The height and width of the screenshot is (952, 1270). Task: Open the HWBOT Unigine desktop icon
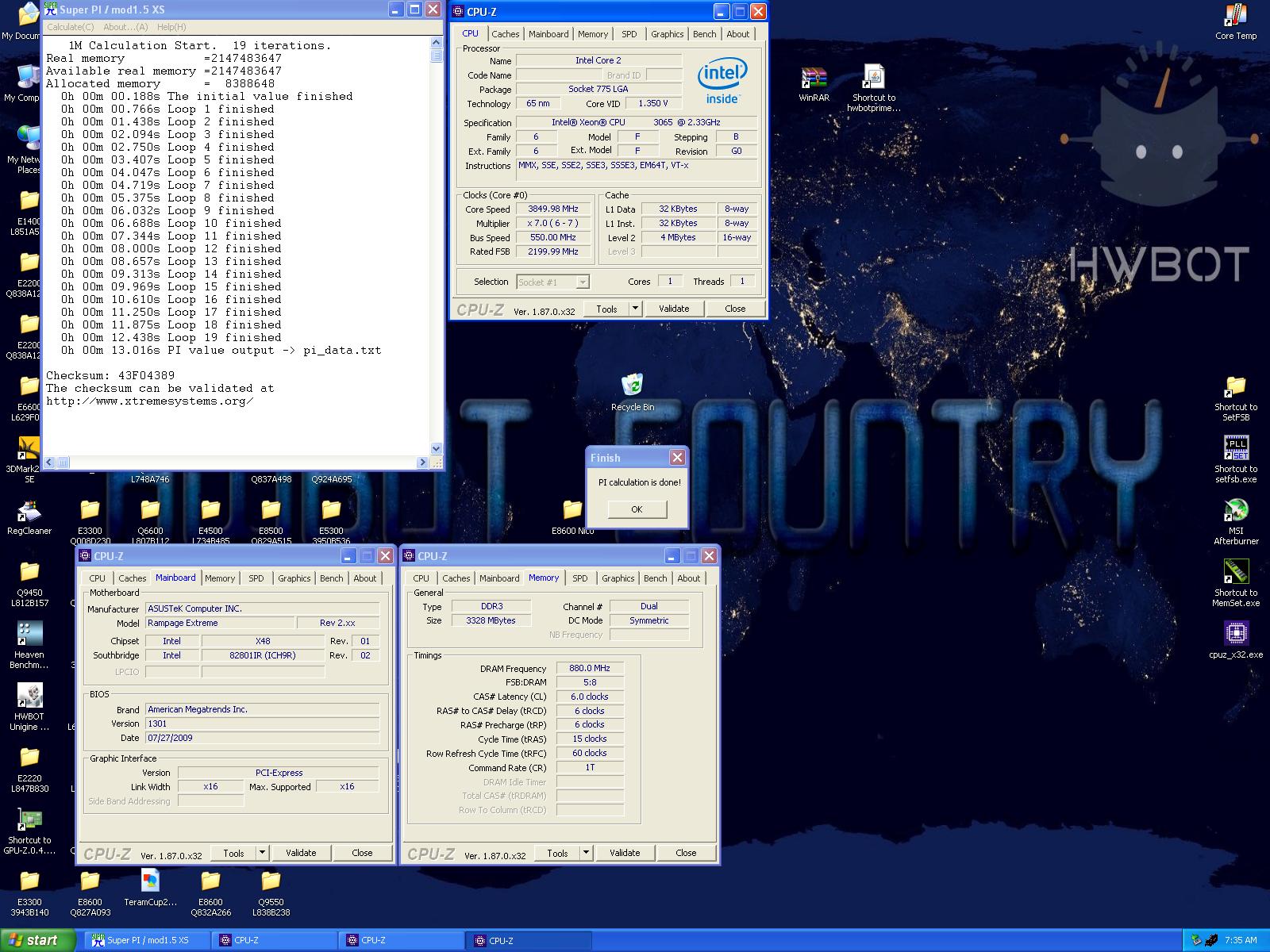29,695
